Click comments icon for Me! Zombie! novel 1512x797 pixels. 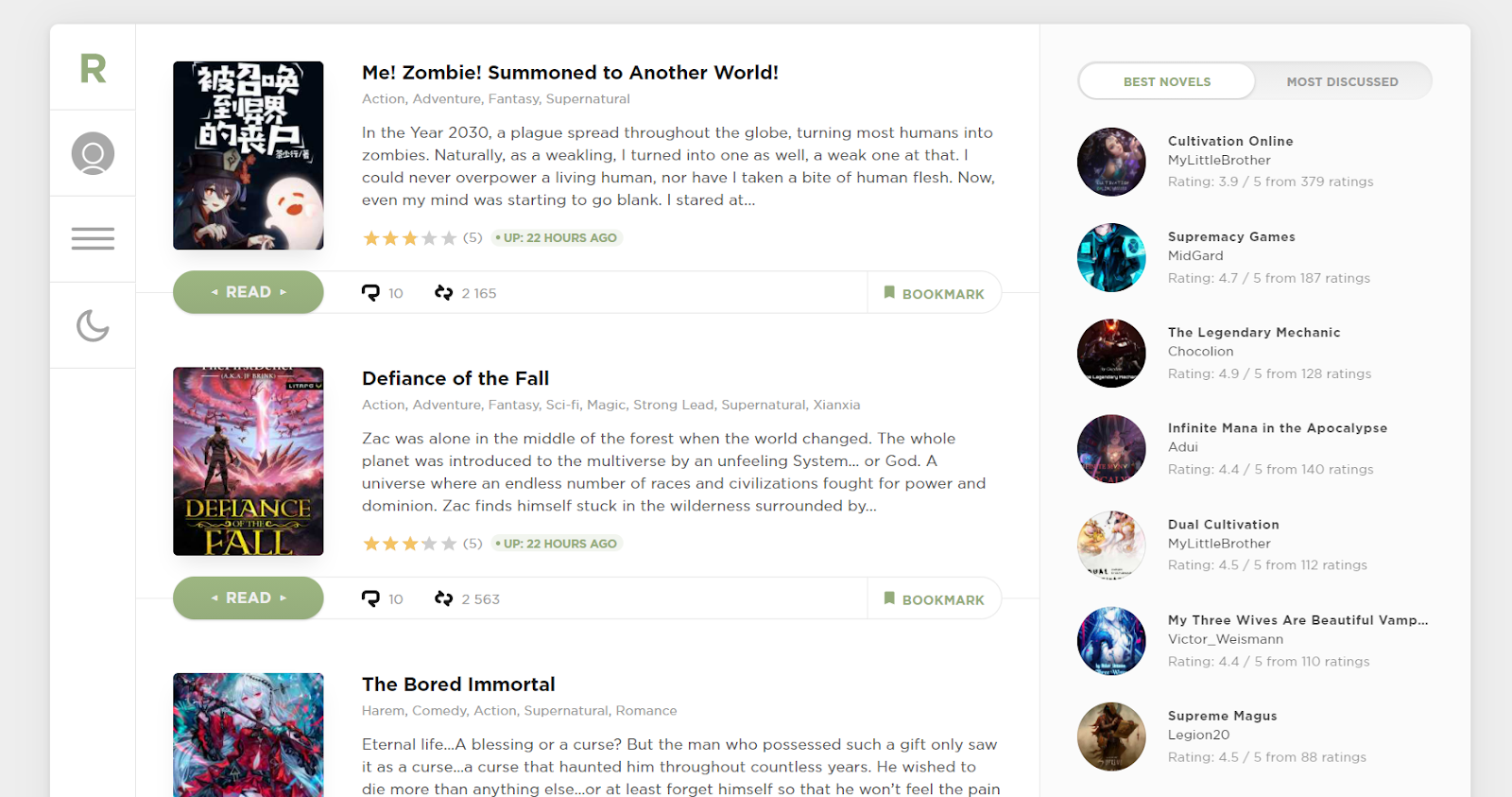click(370, 293)
